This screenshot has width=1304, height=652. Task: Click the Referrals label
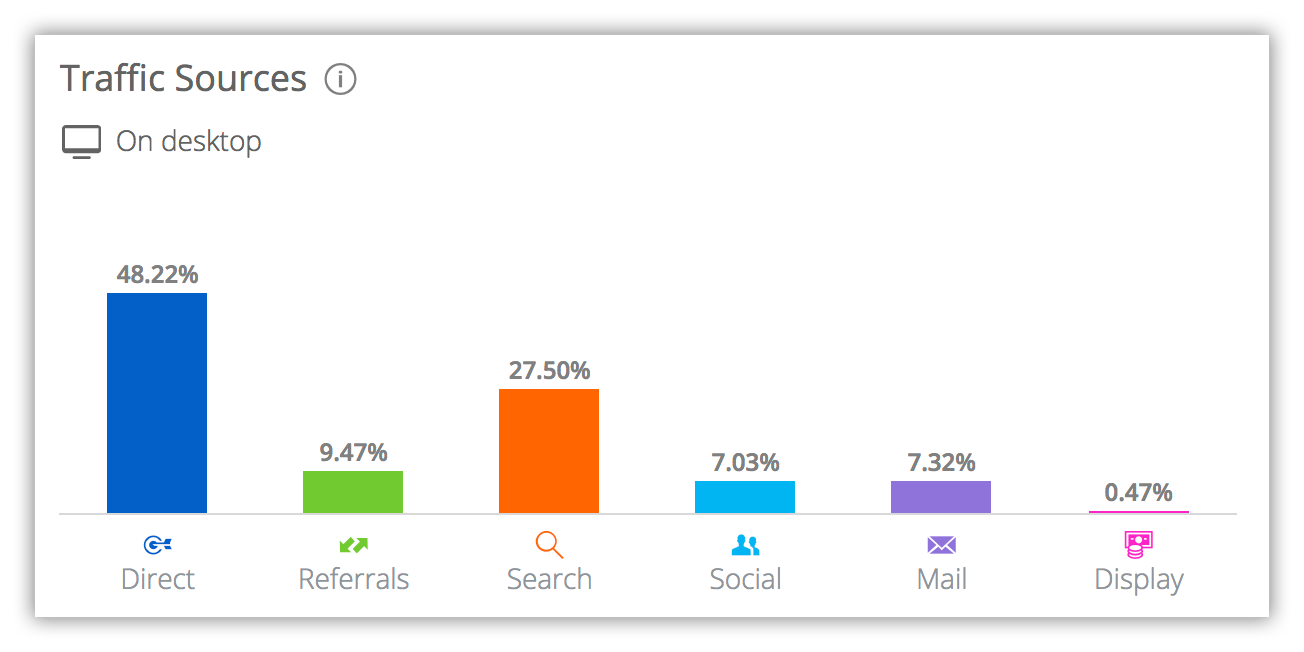(354, 579)
